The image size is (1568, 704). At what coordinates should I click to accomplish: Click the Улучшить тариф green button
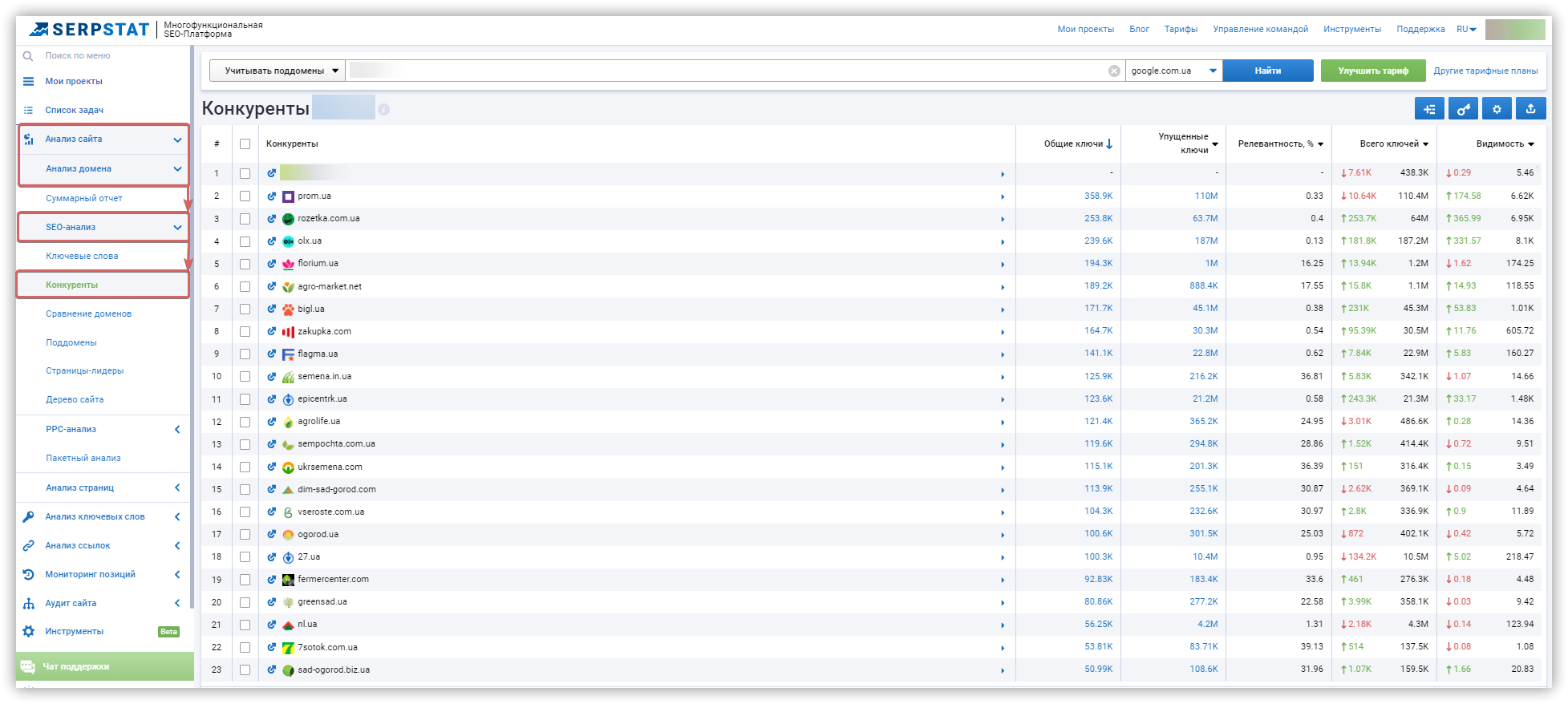pos(1373,71)
